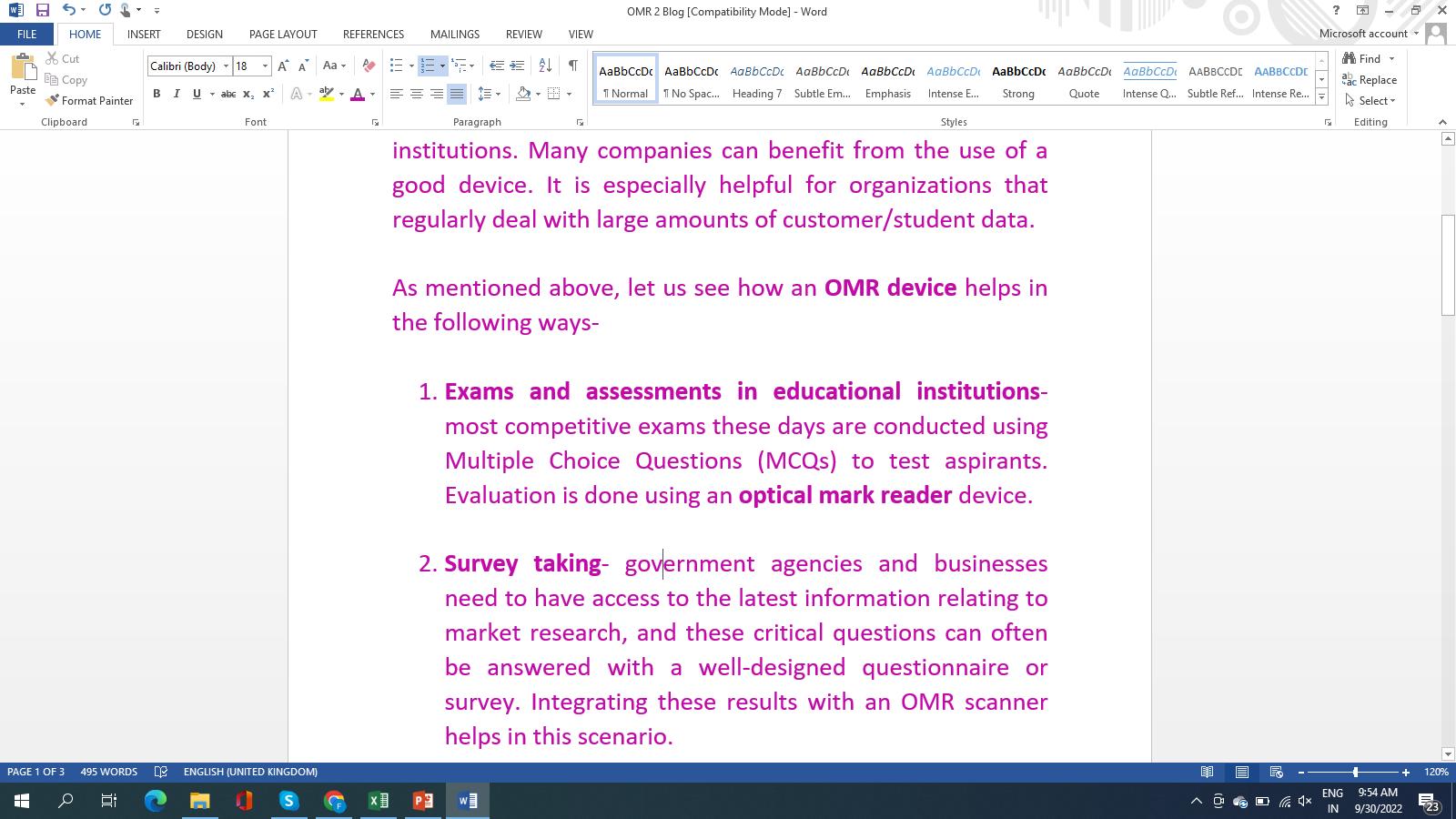Switch to the DESIGN tab

click(x=205, y=35)
